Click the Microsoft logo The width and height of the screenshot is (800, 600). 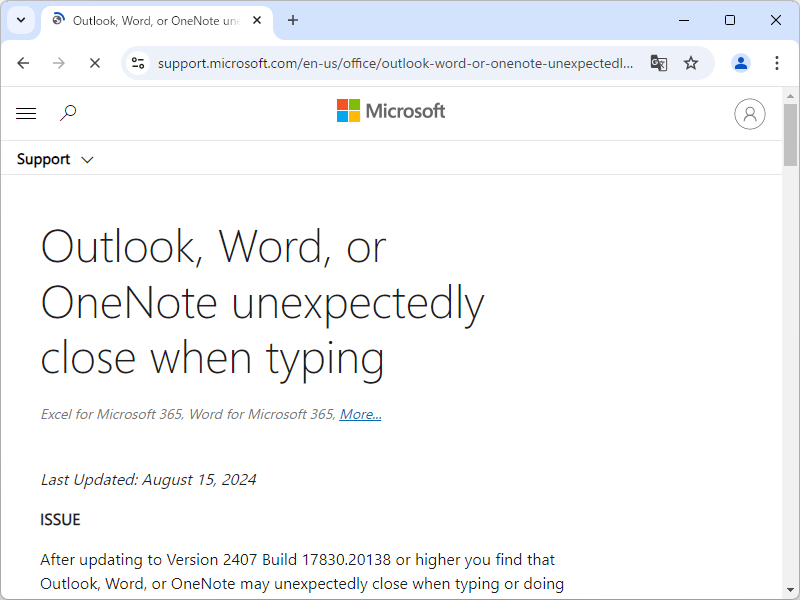click(x=391, y=111)
